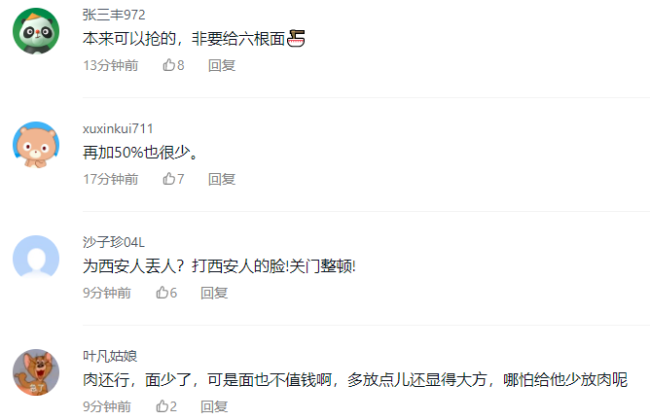Click the noodle bowl emoji

point(296,39)
